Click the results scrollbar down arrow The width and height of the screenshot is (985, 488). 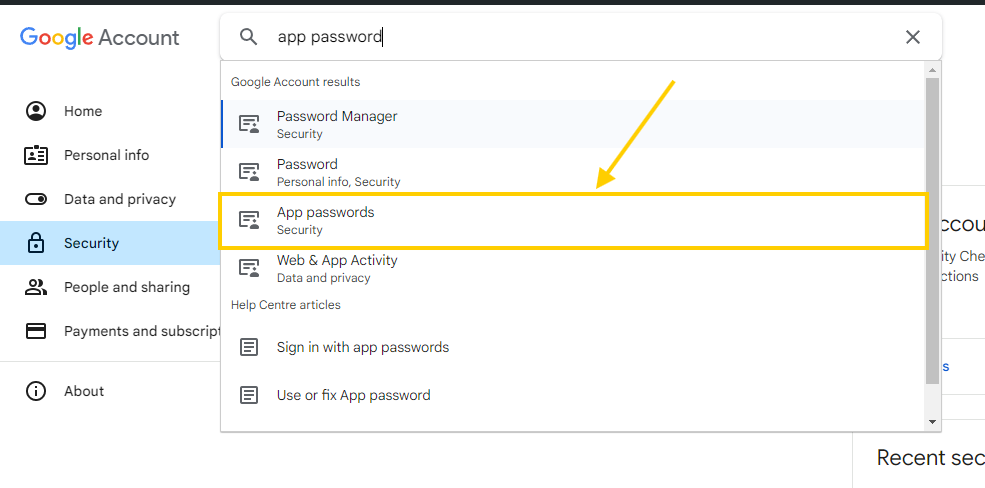[x=932, y=422]
